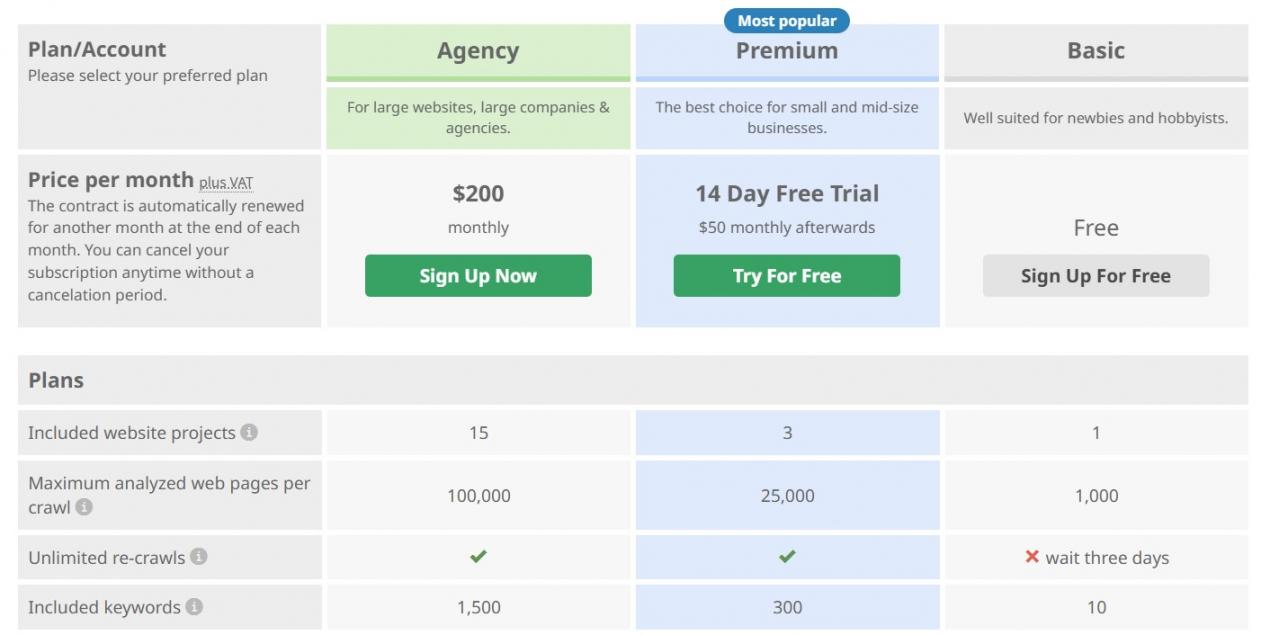Select the Basic plan header
This screenshot has height=635, width=1270.
pos(1096,51)
